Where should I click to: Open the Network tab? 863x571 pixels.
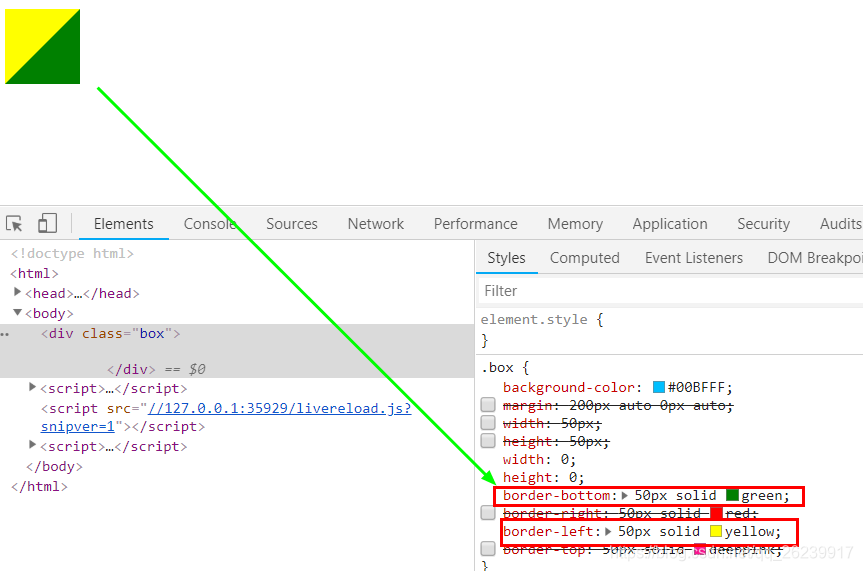coord(375,224)
